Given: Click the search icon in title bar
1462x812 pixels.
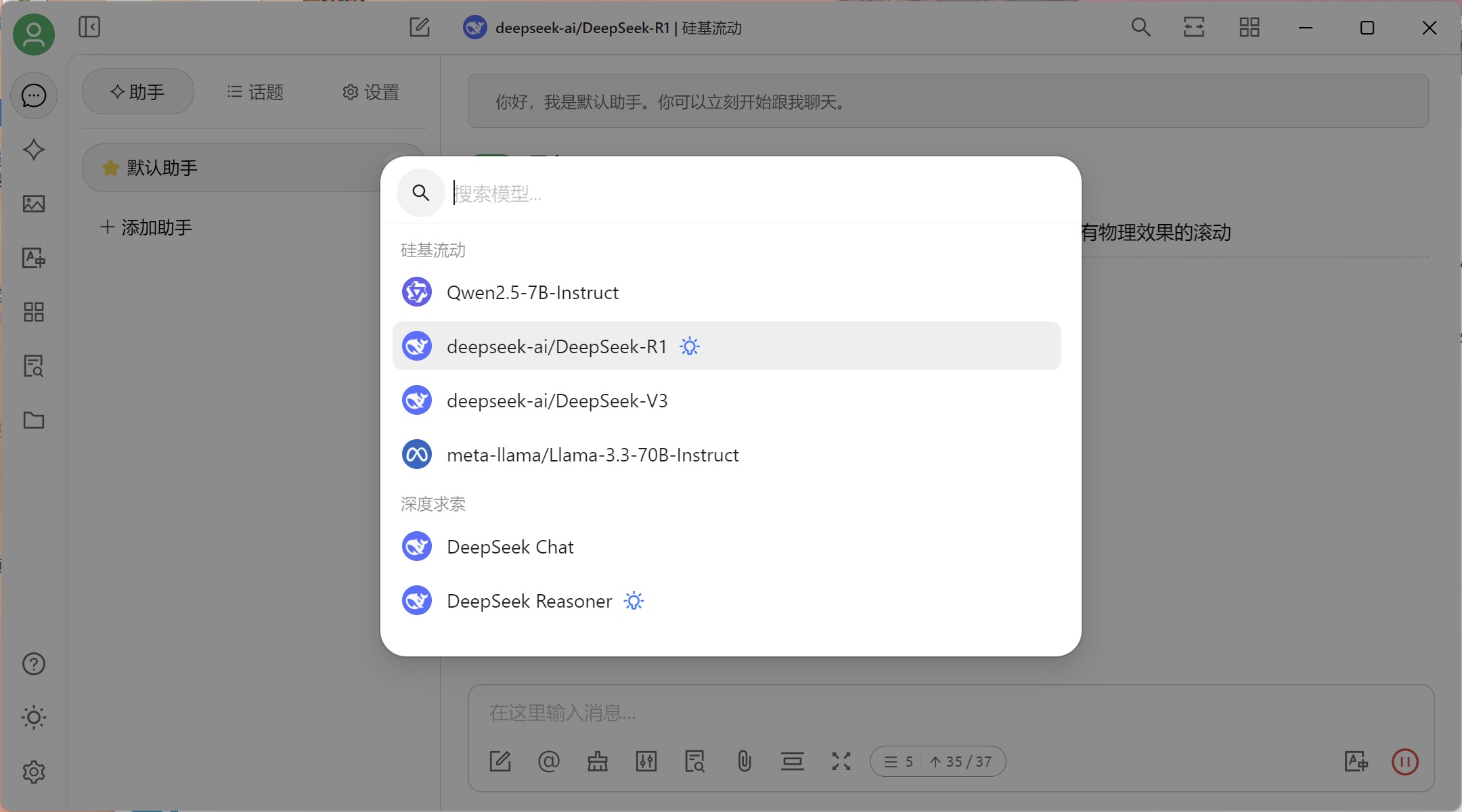Looking at the screenshot, I should pos(1141,27).
